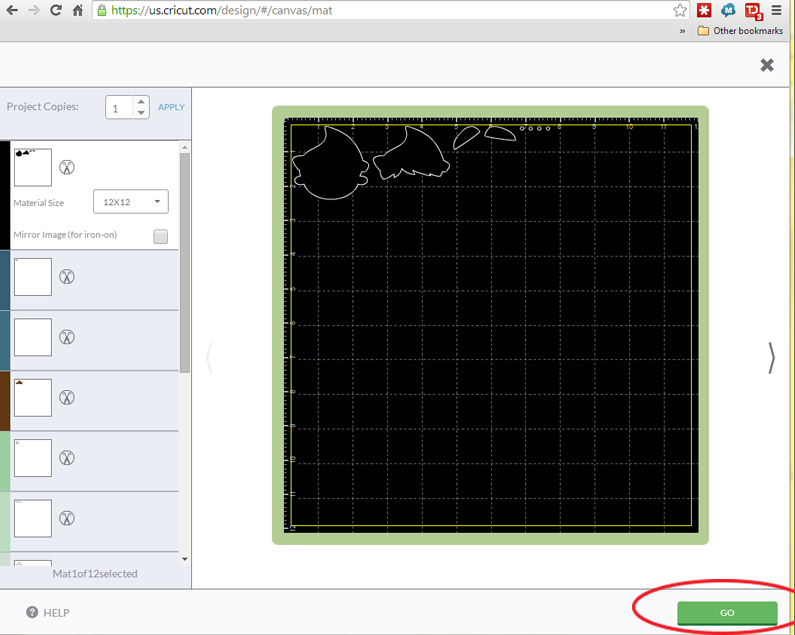
Task: Expand hidden bookmarks with double chevron
Action: (x=682, y=31)
